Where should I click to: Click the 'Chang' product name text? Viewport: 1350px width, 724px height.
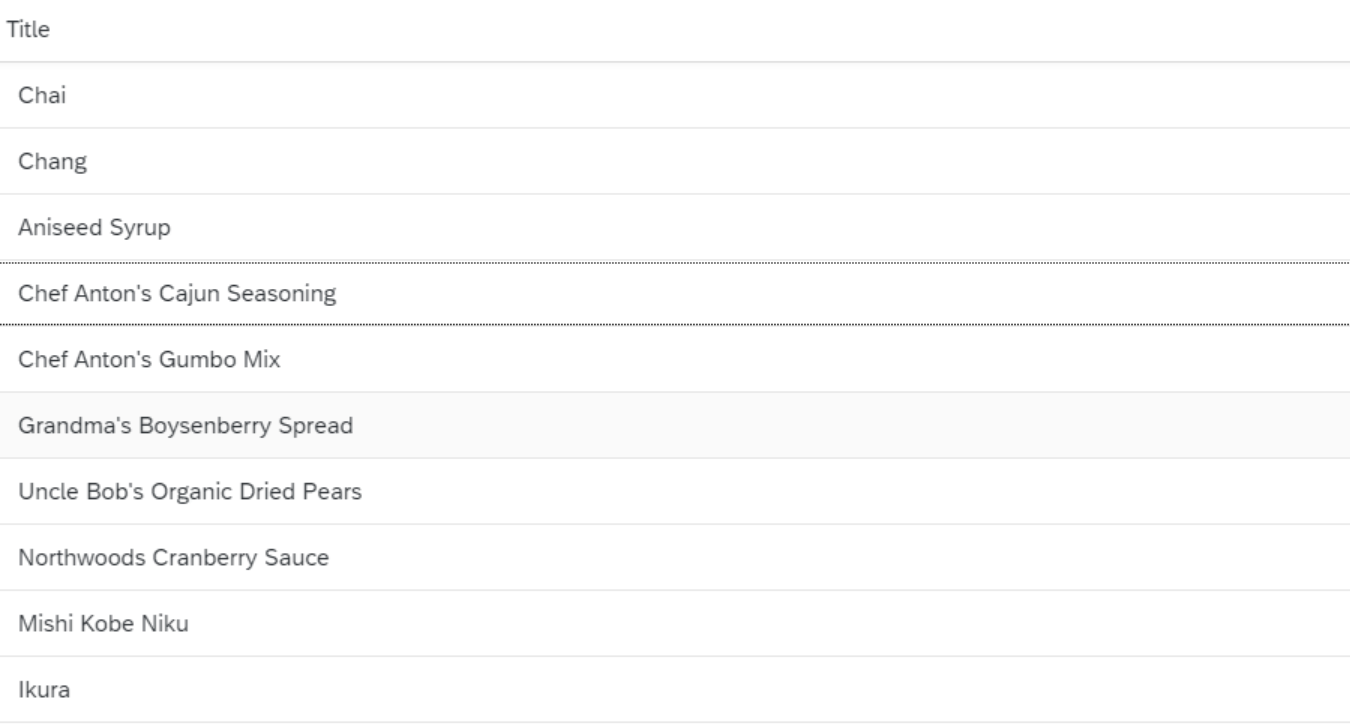coord(52,162)
